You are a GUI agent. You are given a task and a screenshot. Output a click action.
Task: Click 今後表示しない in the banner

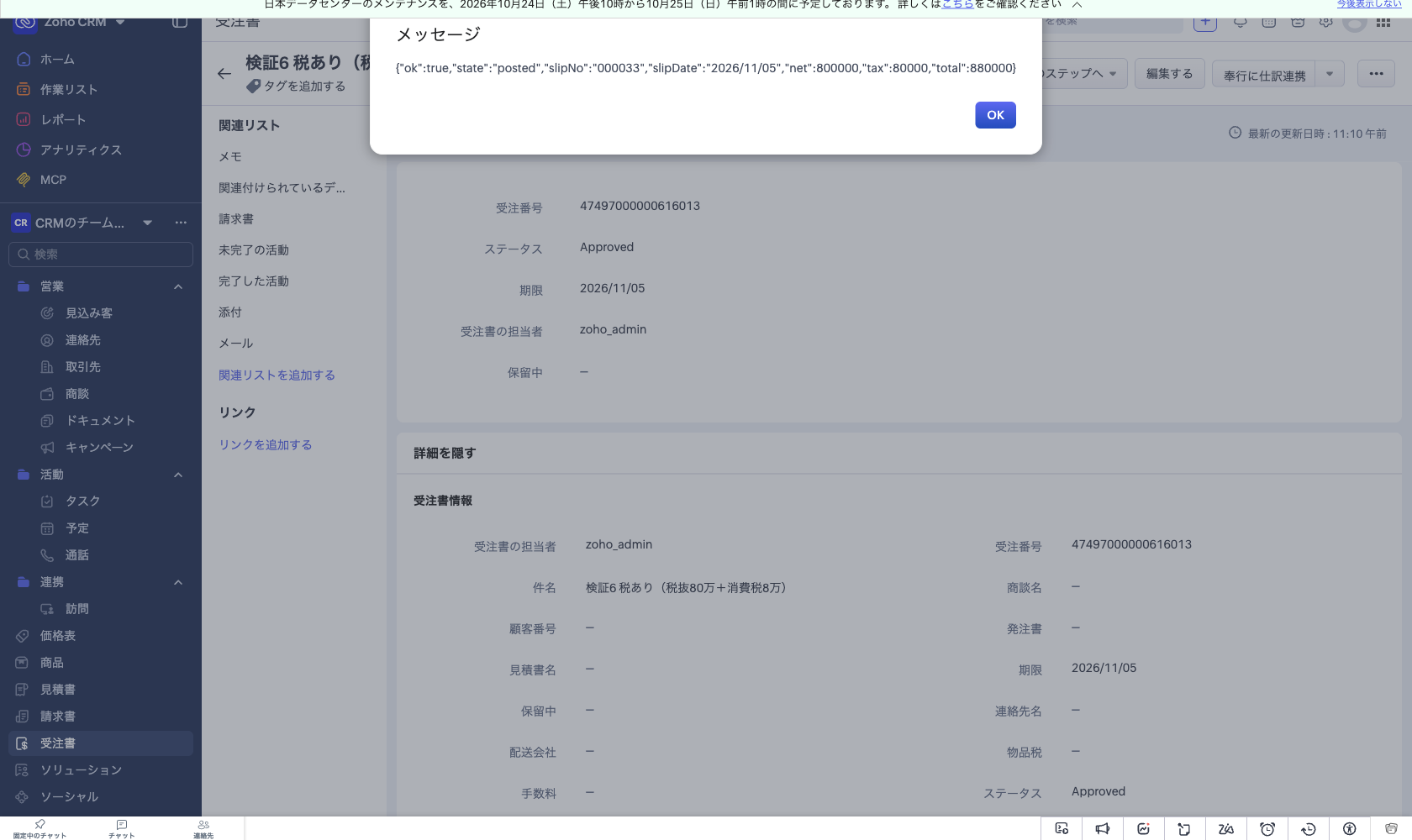pyautogui.click(x=1369, y=4)
